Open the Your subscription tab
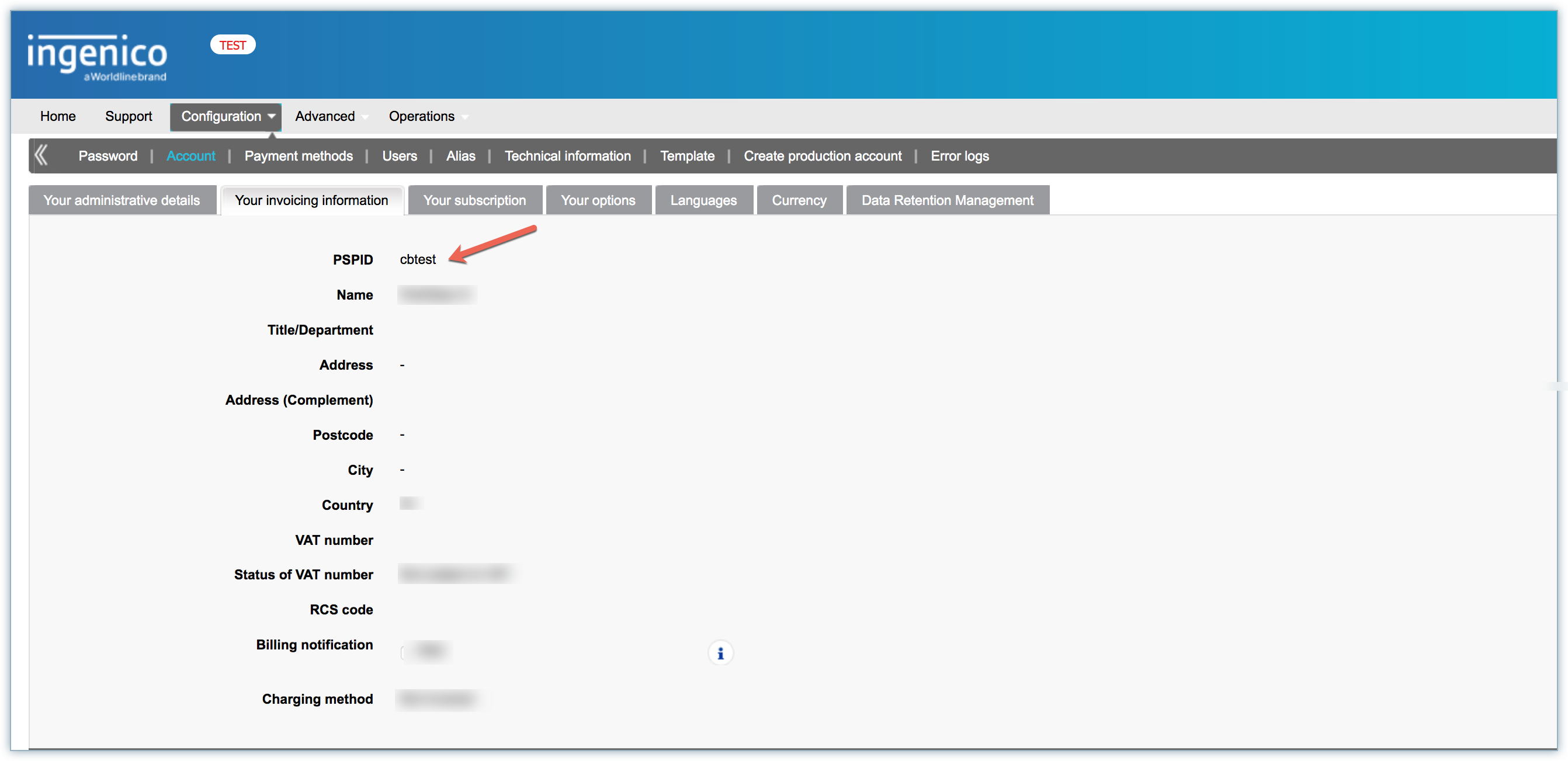This screenshot has width=1568, height=761. click(x=474, y=200)
